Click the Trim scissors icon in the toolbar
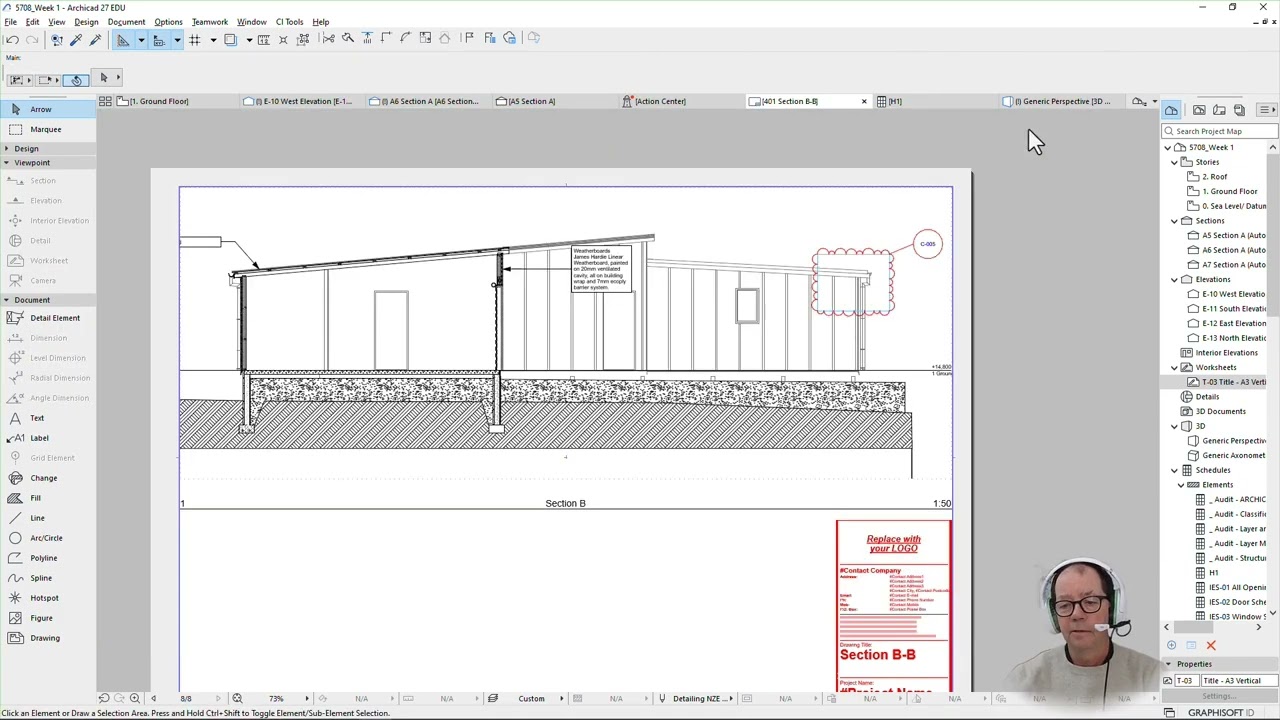Viewport: 1280px width, 720px height. pyautogui.click(x=328, y=38)
